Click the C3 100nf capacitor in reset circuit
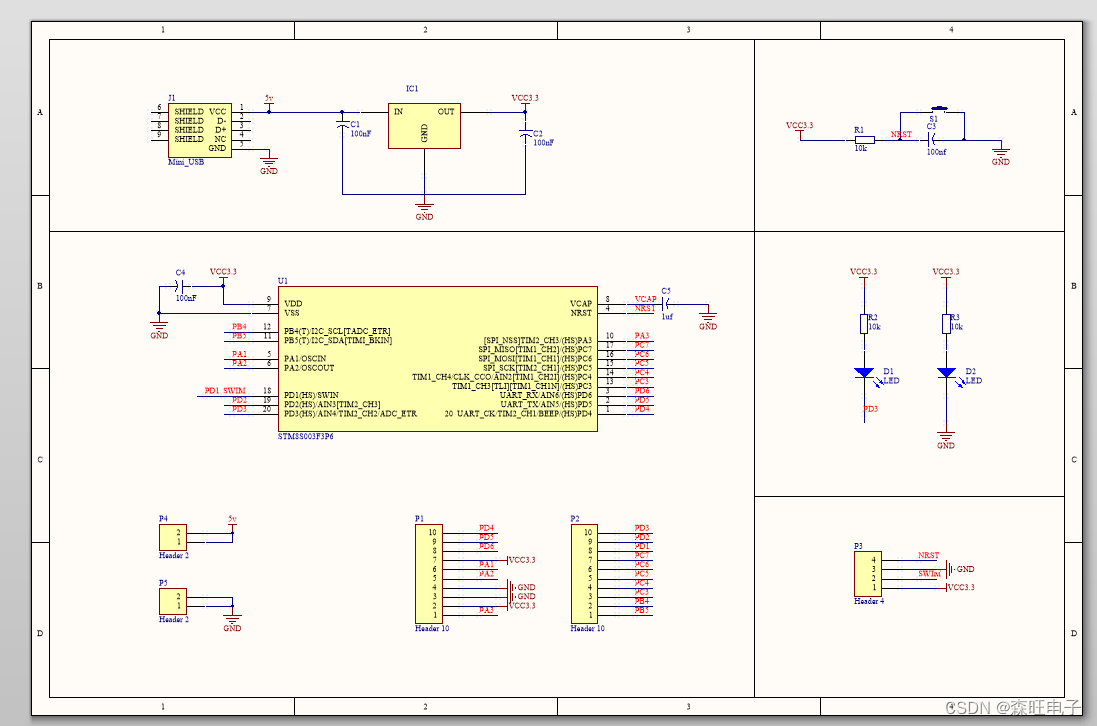The image size is (1097, 726). coord(931,140)
